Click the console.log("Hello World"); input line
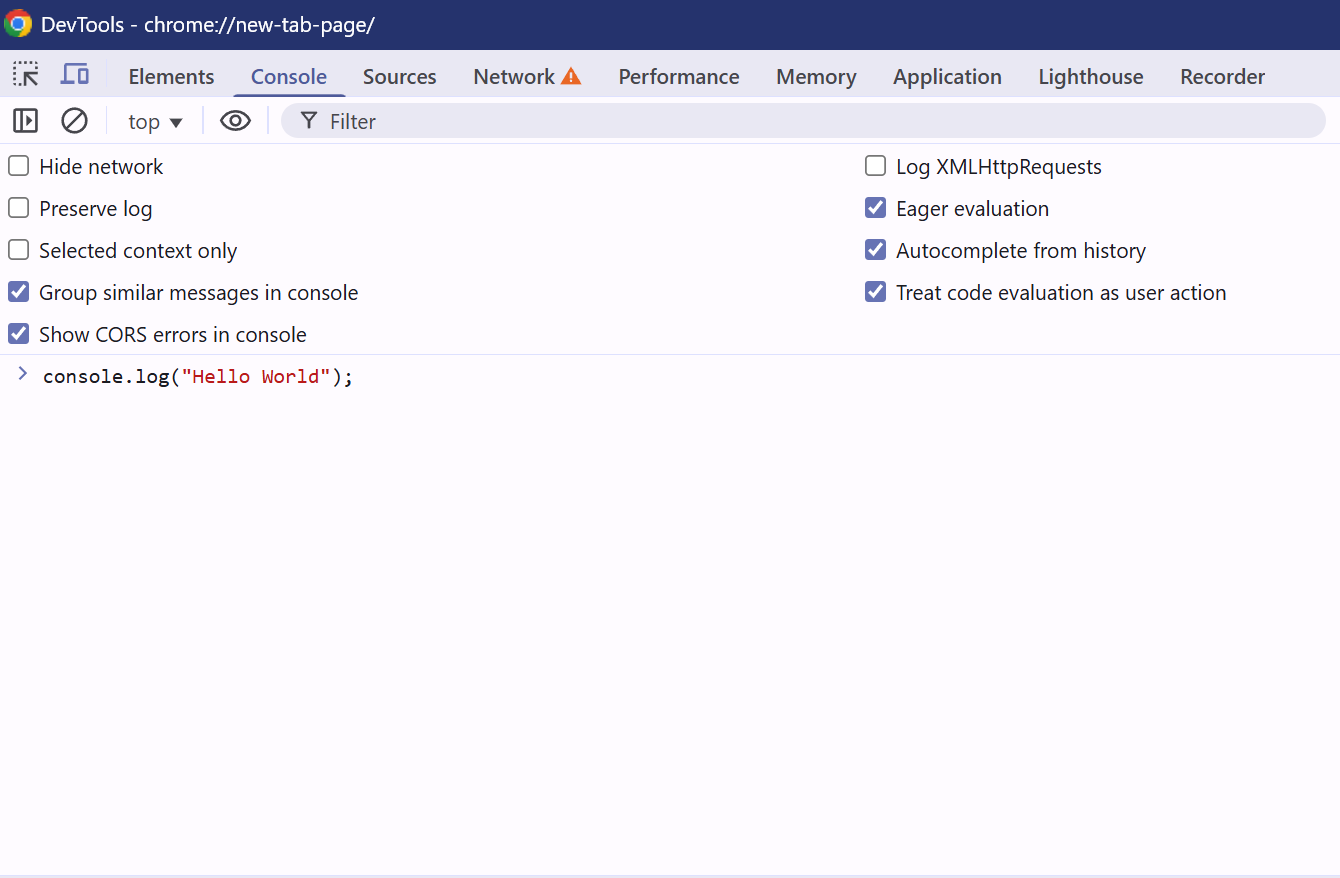 tap(198, 377)
